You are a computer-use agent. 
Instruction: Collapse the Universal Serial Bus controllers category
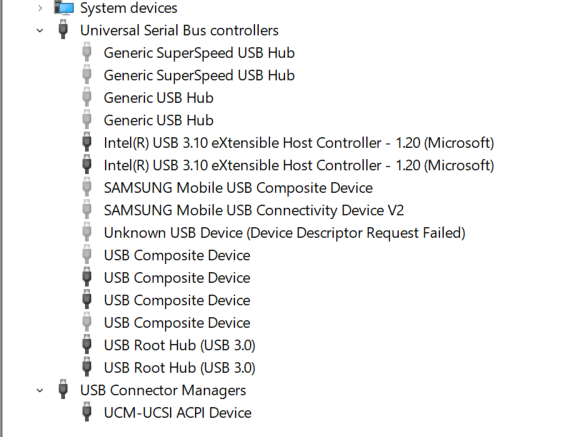[40, 31]
